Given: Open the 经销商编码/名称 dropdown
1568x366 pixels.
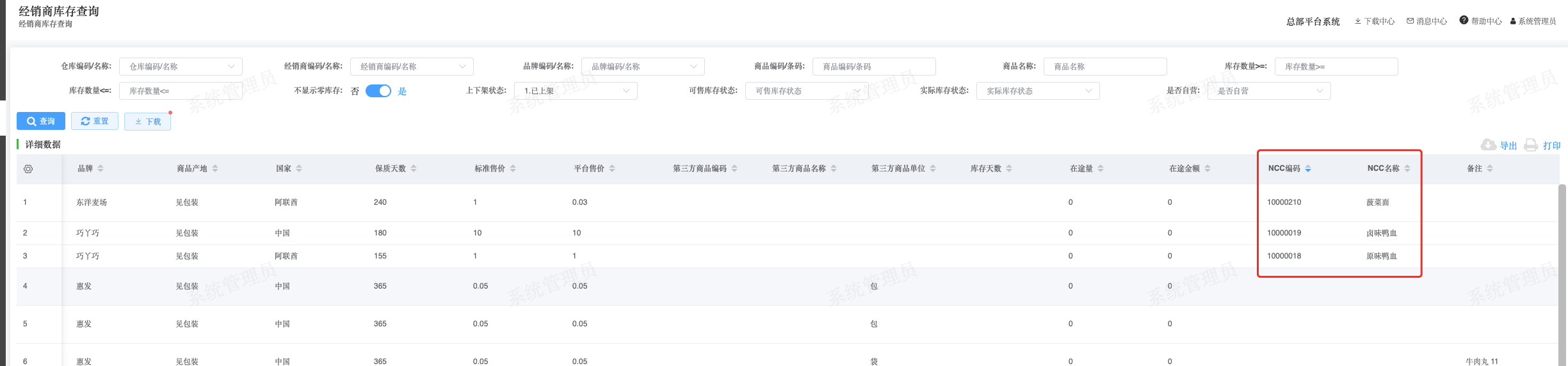Looking at the screenshot, I should coord(412,67).
